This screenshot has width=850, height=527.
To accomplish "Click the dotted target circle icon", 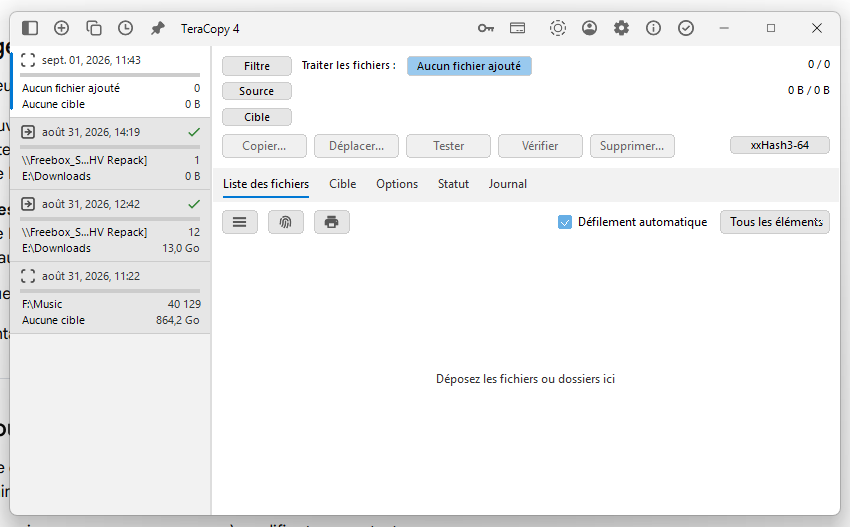I will [557, 28].
